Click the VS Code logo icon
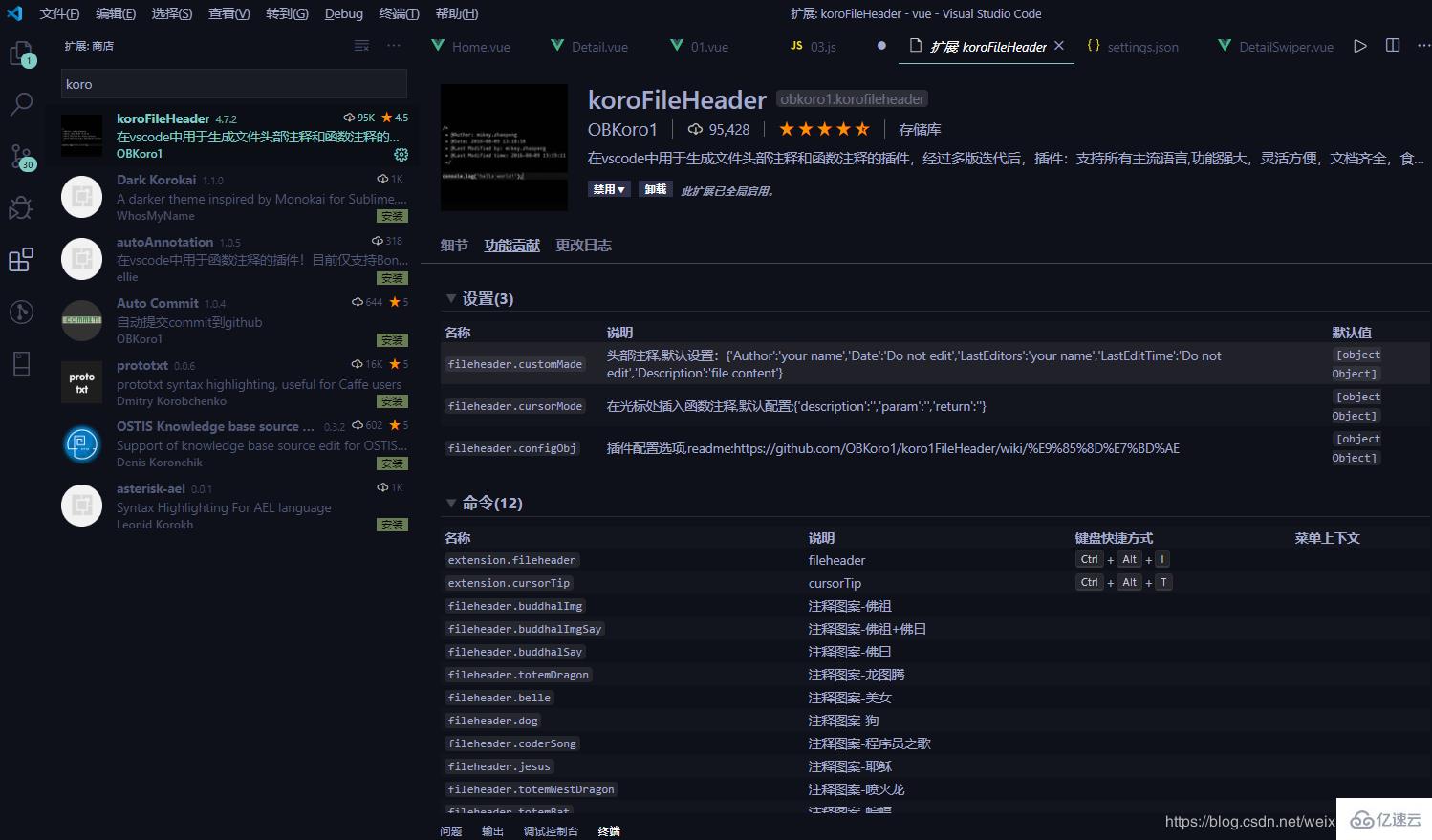This screenshot has width=1432, height=840. [x=14, y=13]
